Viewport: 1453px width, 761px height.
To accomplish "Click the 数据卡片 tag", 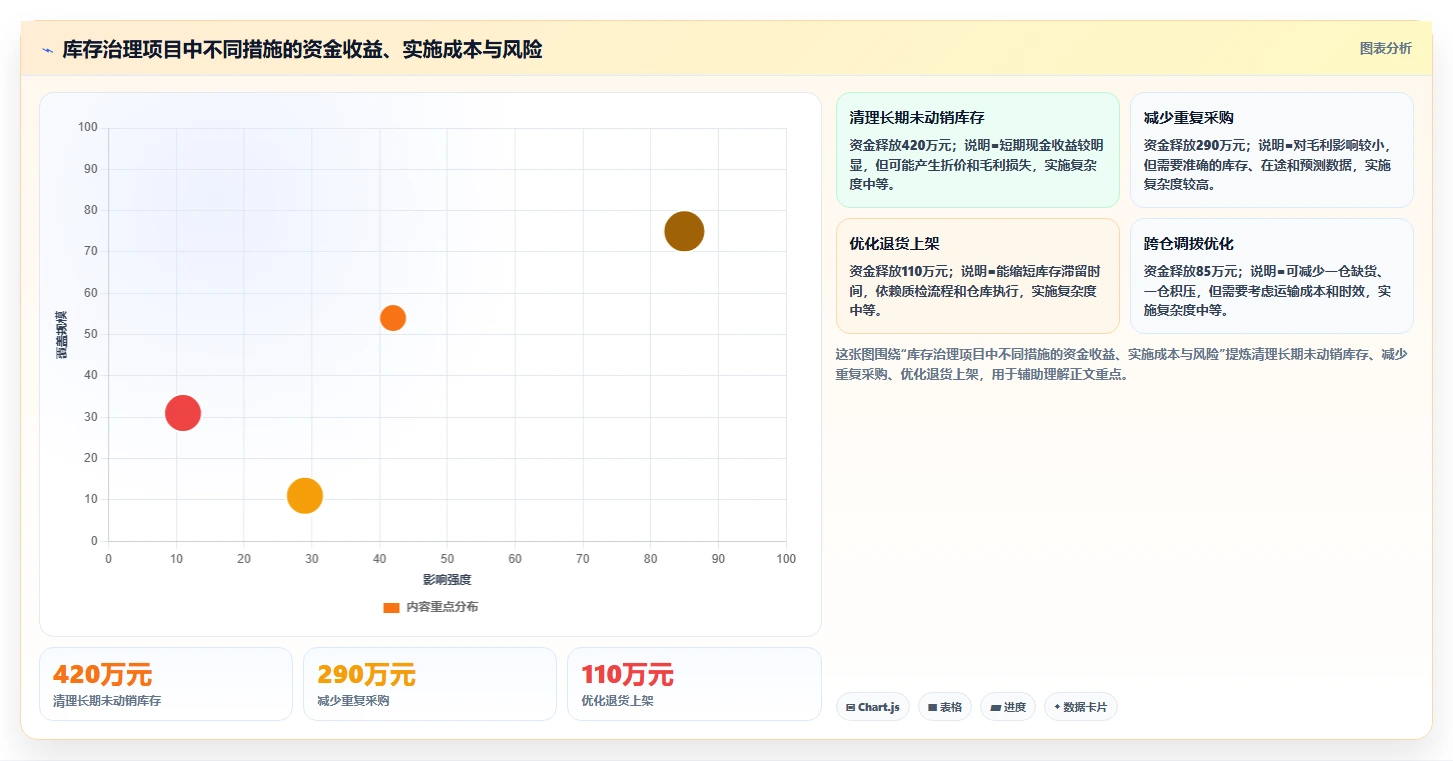I will point(1080,707).
